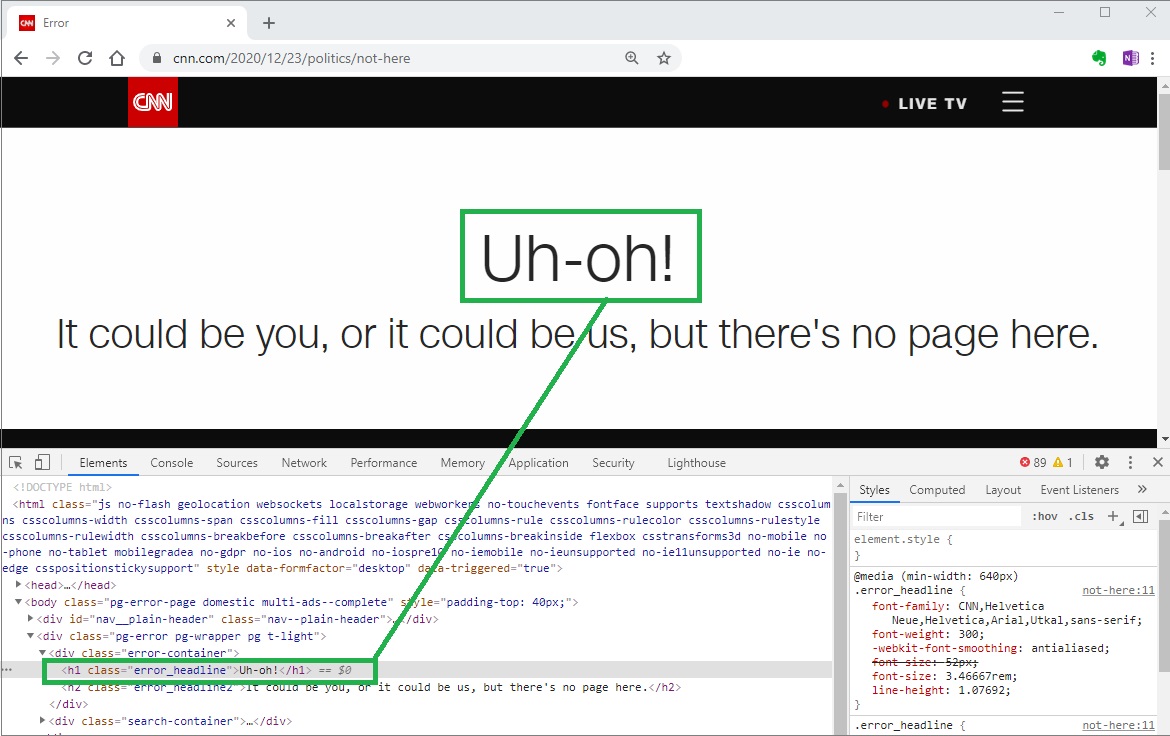This screenshot has height=736, width=1170.
Task: Reload the page using the refresh icon
Action: click(x=85, y=58)
